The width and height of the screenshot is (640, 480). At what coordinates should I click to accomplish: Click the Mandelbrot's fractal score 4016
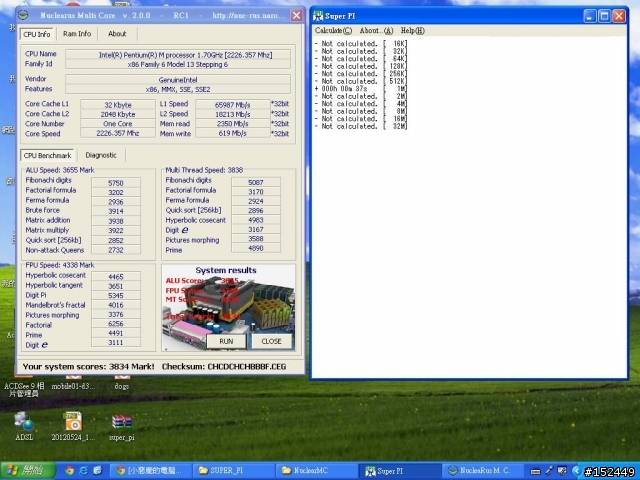[x=116, y=305]
